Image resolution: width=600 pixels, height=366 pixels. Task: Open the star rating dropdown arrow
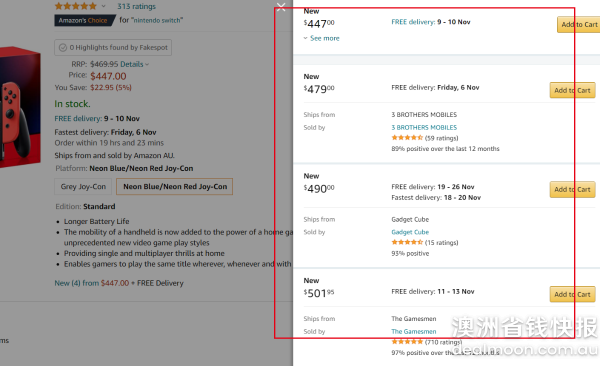(x=103, y=6)
